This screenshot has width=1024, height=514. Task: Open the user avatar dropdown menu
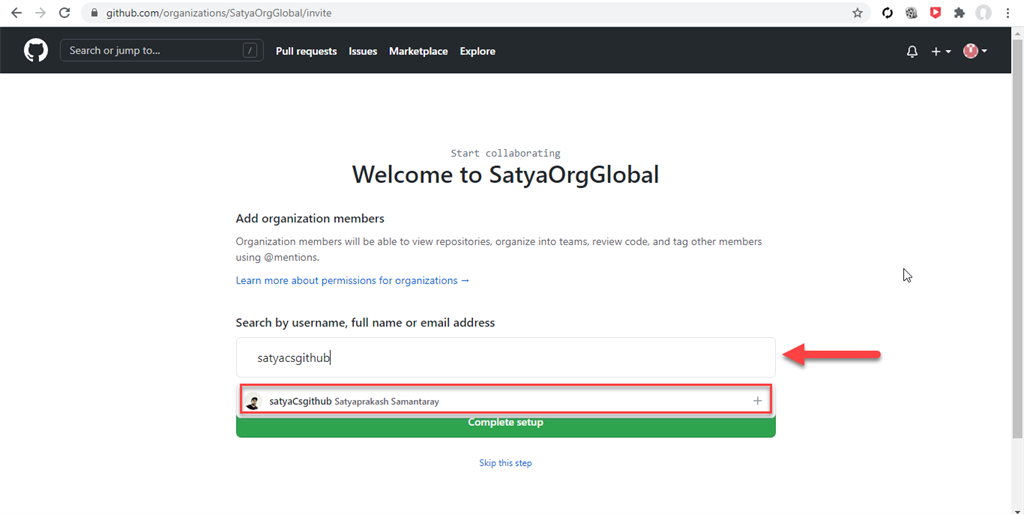974,51
